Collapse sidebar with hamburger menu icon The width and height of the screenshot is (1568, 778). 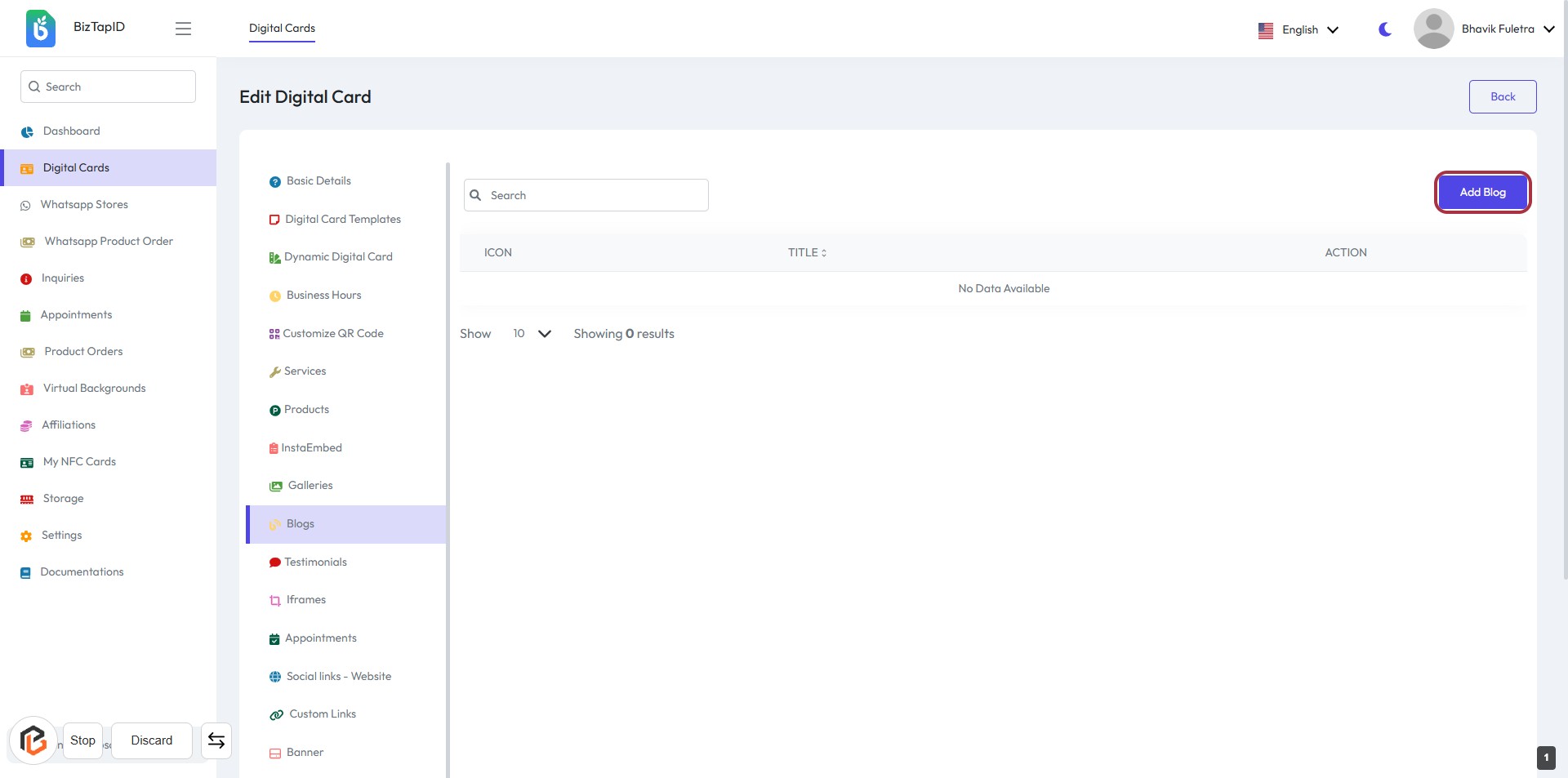(183, 29)
